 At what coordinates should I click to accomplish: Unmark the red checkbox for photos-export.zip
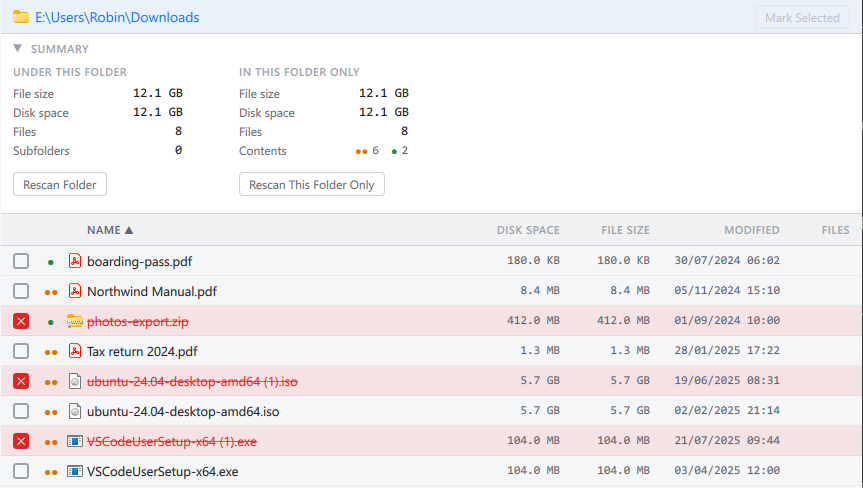pos(21,321)
